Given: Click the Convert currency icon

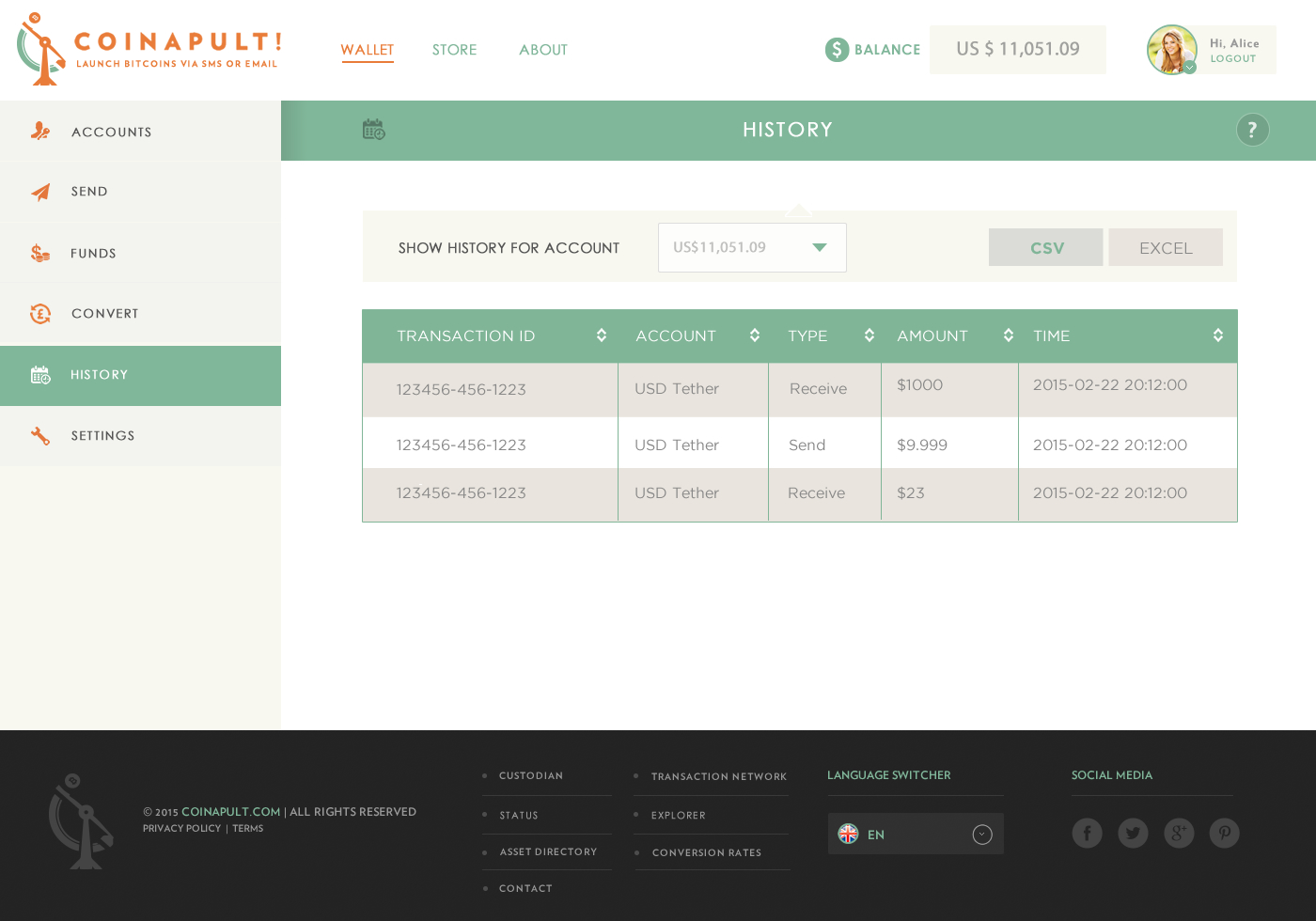Looking at the screenshot, I should tap(40, 314).
